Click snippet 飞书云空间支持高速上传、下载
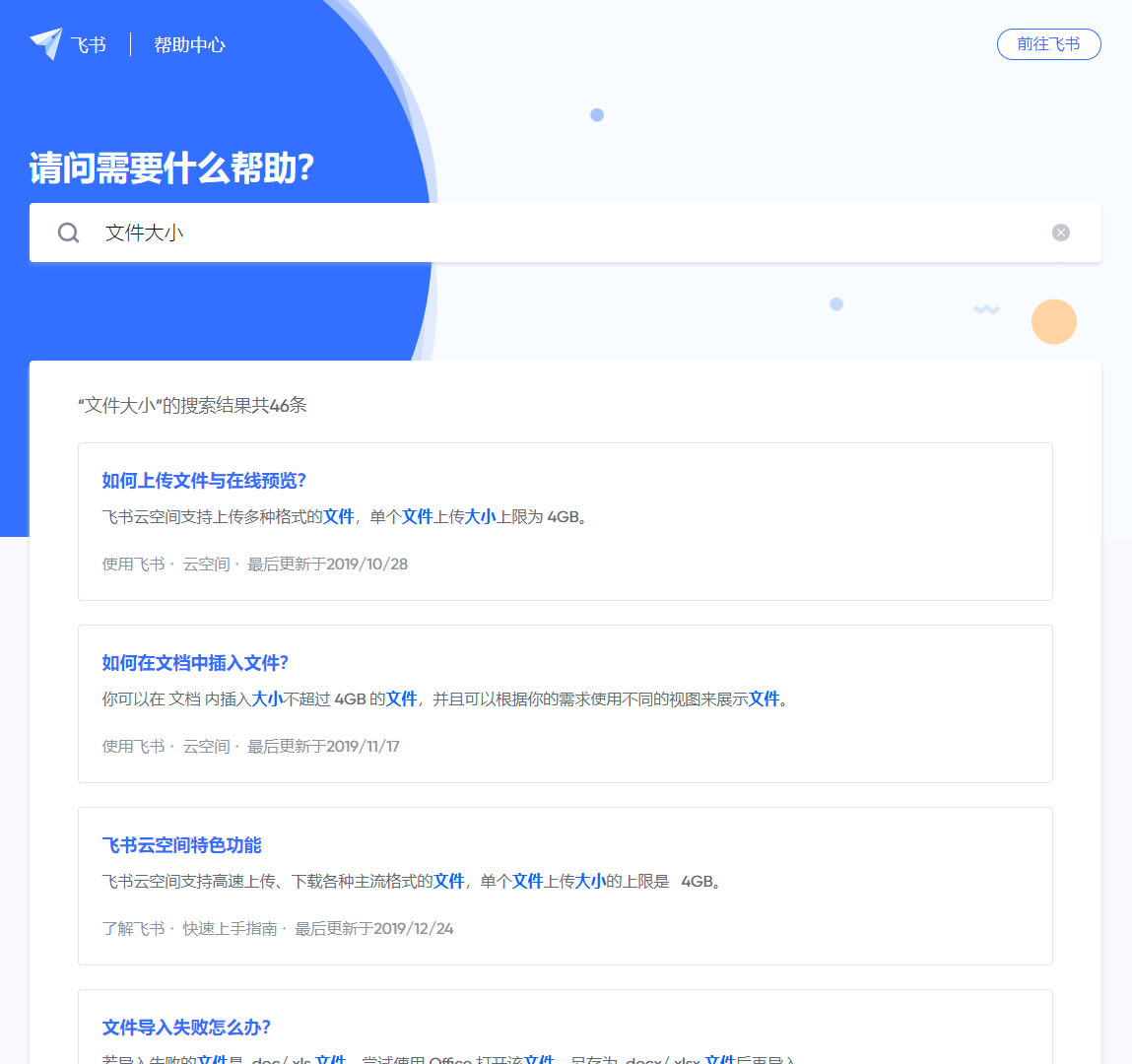Image resolution: width=1132 pixels, height=1064 pixels. [412, 882]
